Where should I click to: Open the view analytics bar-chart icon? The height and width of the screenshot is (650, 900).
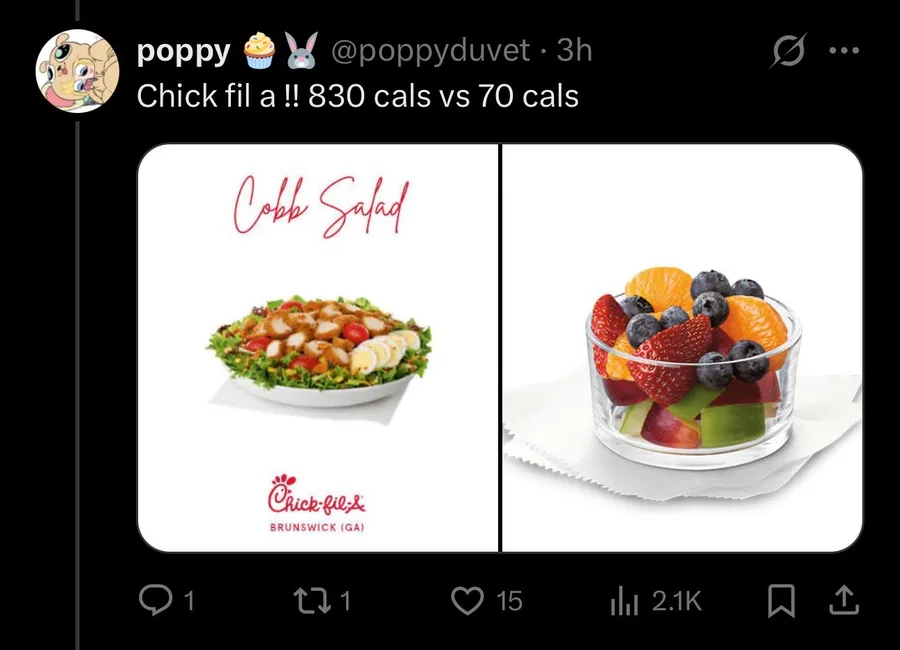click(x=624, y=600)
